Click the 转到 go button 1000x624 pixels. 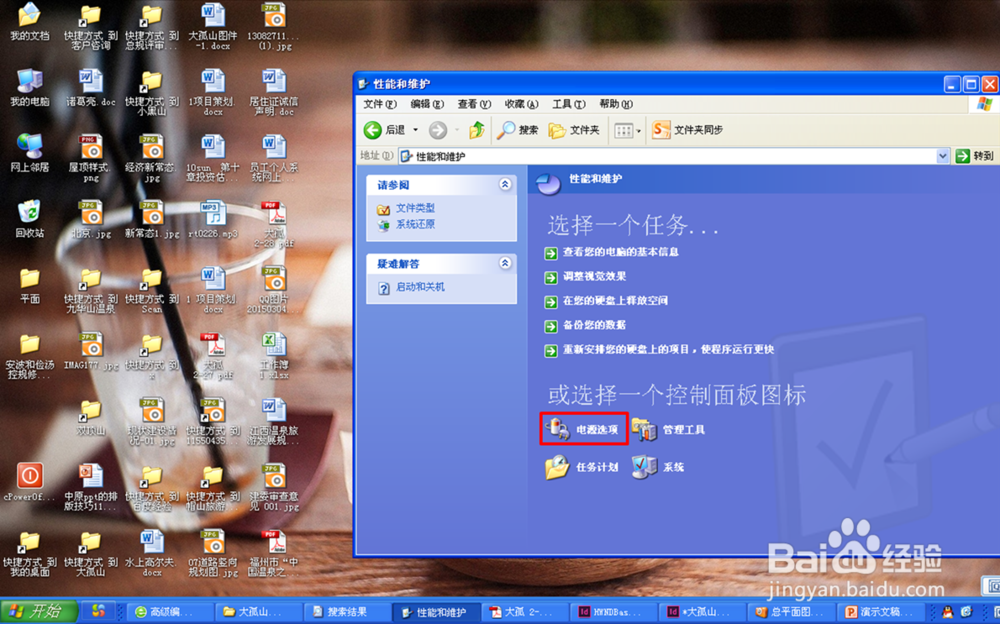(974, 156)
